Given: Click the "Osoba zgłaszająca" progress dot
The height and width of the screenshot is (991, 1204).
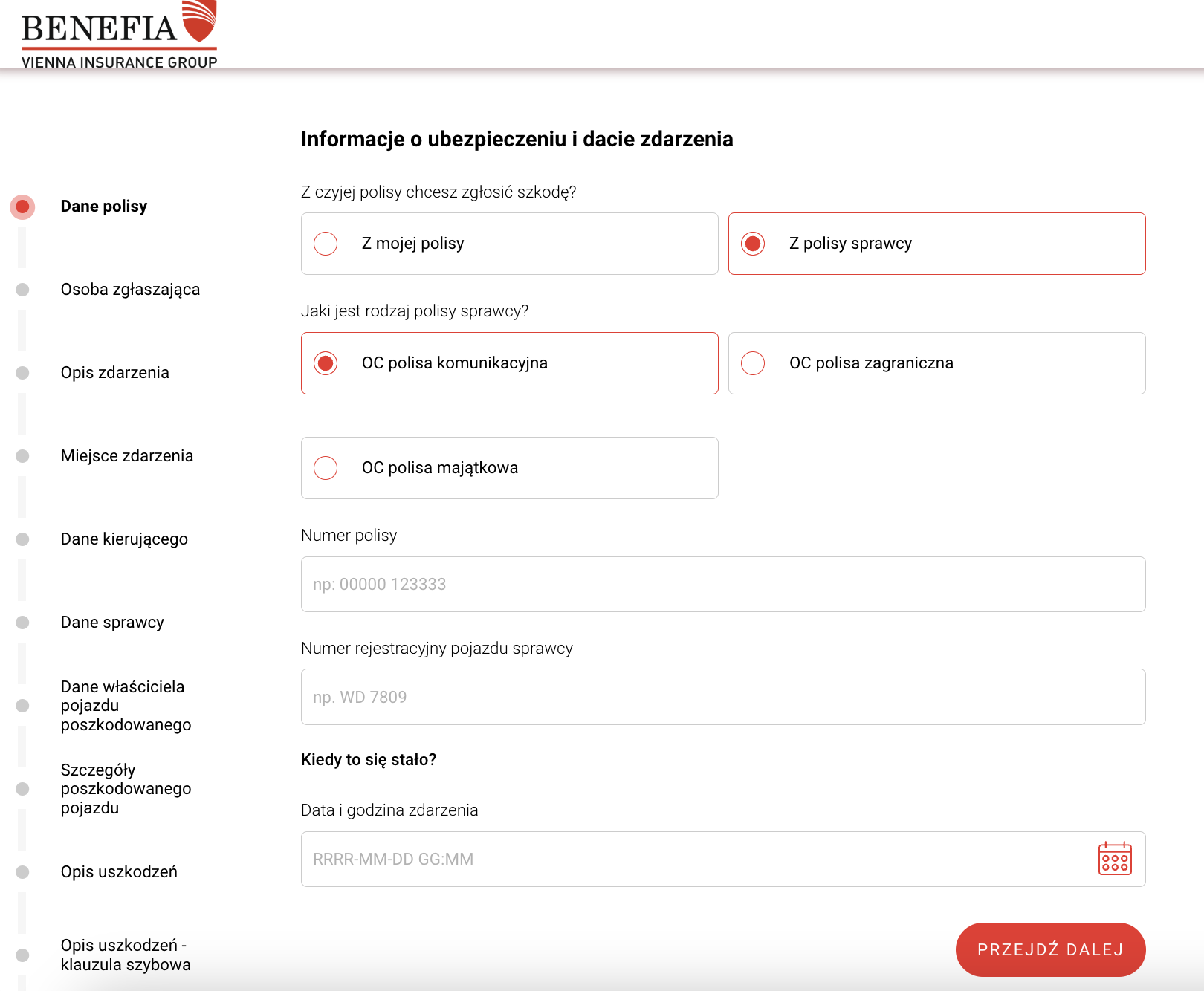Looking at the screenshot, I should (x=22, y=290).
